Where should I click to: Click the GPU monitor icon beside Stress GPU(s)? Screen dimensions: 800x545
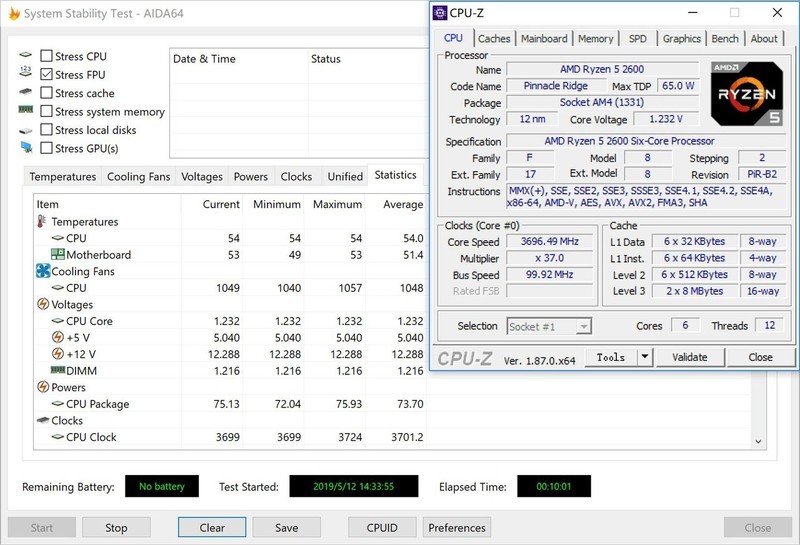(x=25, y=148)
